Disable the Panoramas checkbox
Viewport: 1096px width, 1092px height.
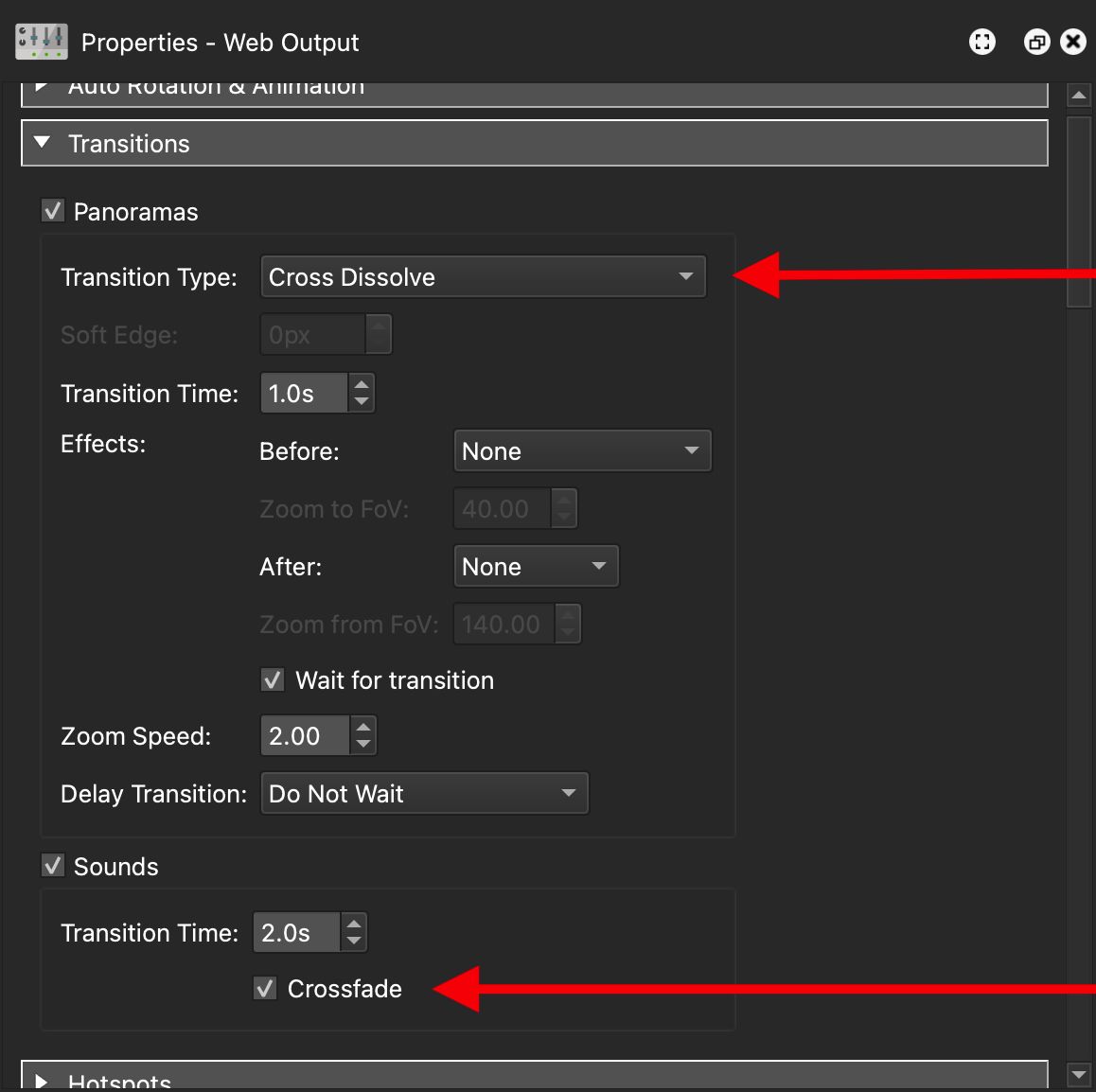pyautogui.click(x=52, y=210)
